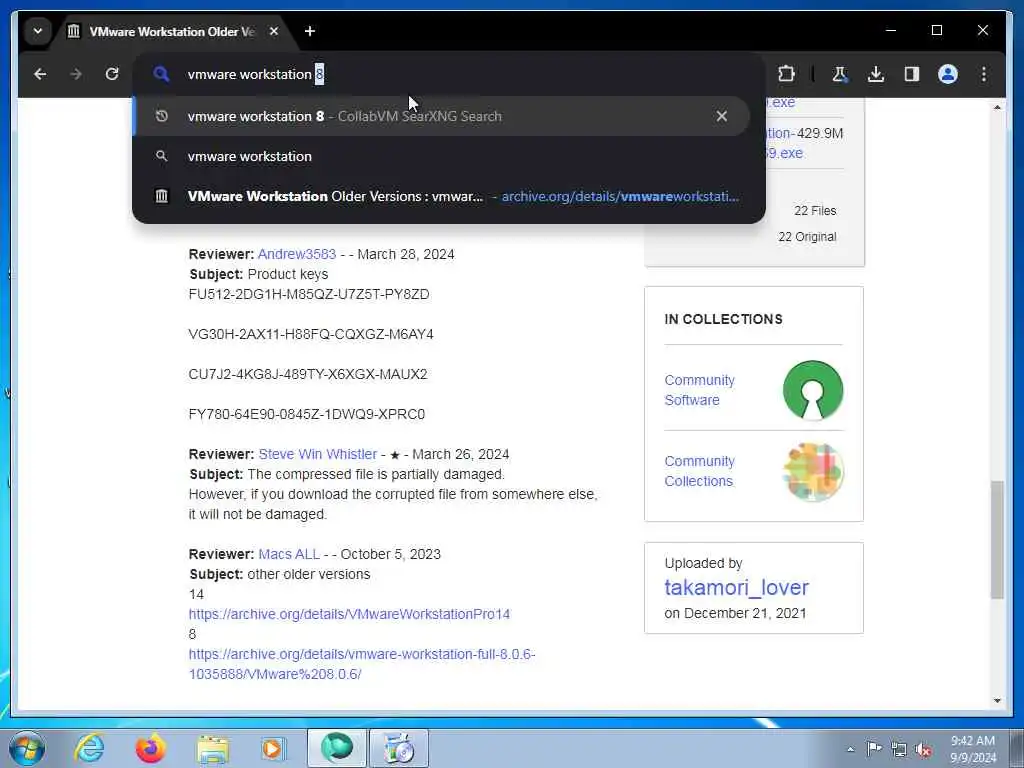The height and width of the screenshot is (768, 1024).
Task: Reload the page with the refresh icon
Action: [x=112, y=74]
